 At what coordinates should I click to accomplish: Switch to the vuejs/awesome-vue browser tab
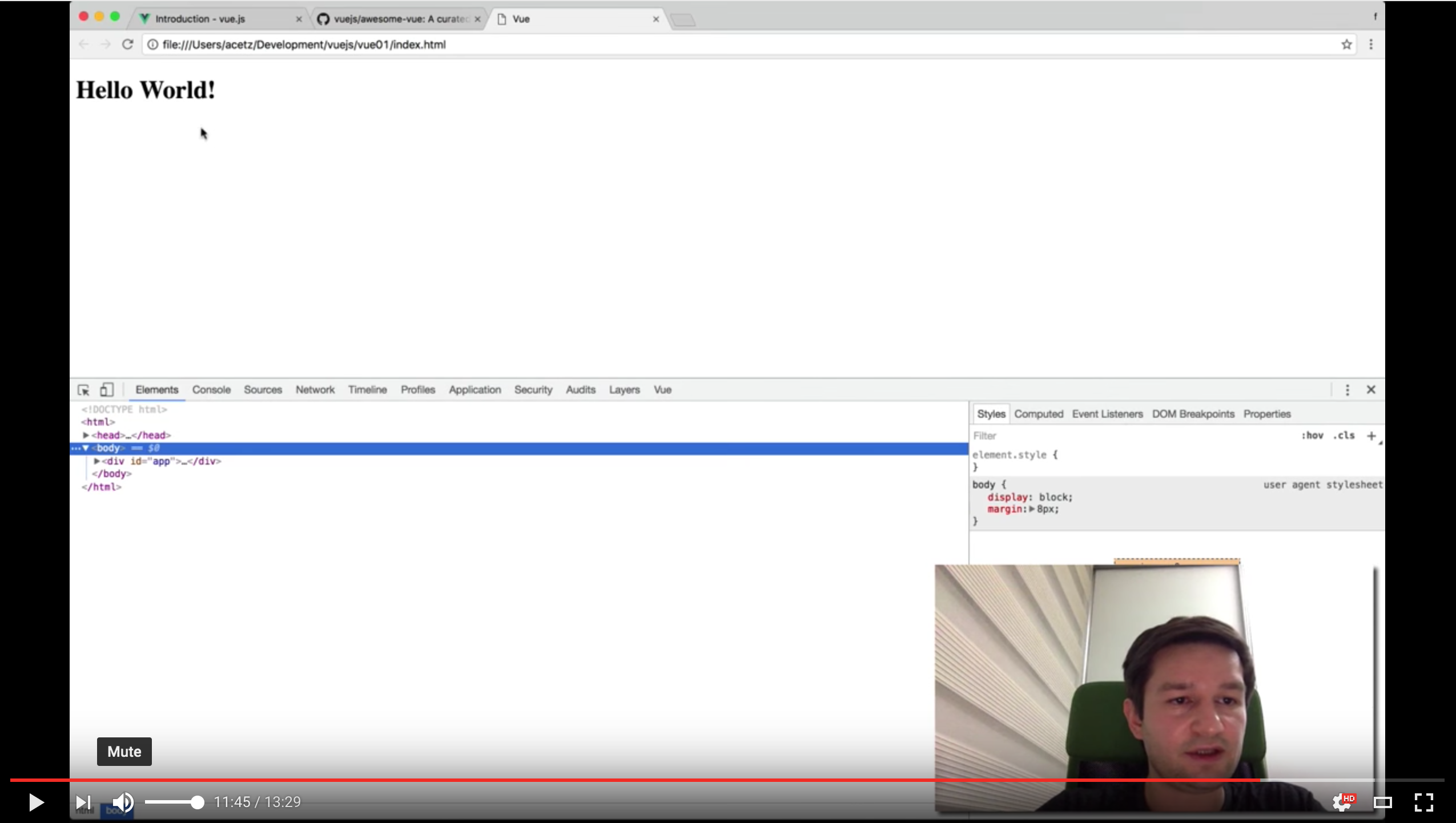tap(400, 19)
